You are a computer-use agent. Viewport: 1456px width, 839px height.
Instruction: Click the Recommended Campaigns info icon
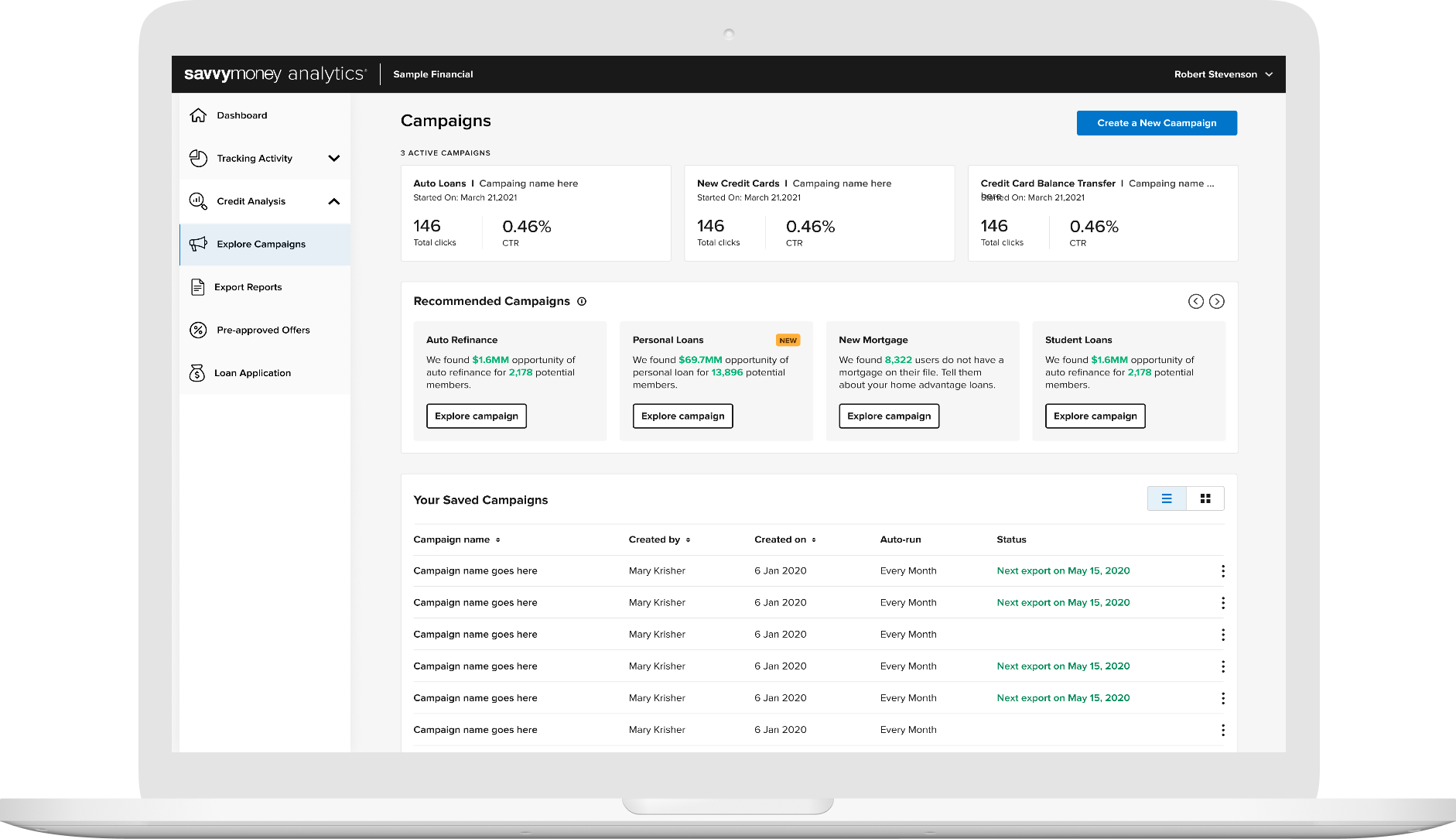click(x=582, y=302)
